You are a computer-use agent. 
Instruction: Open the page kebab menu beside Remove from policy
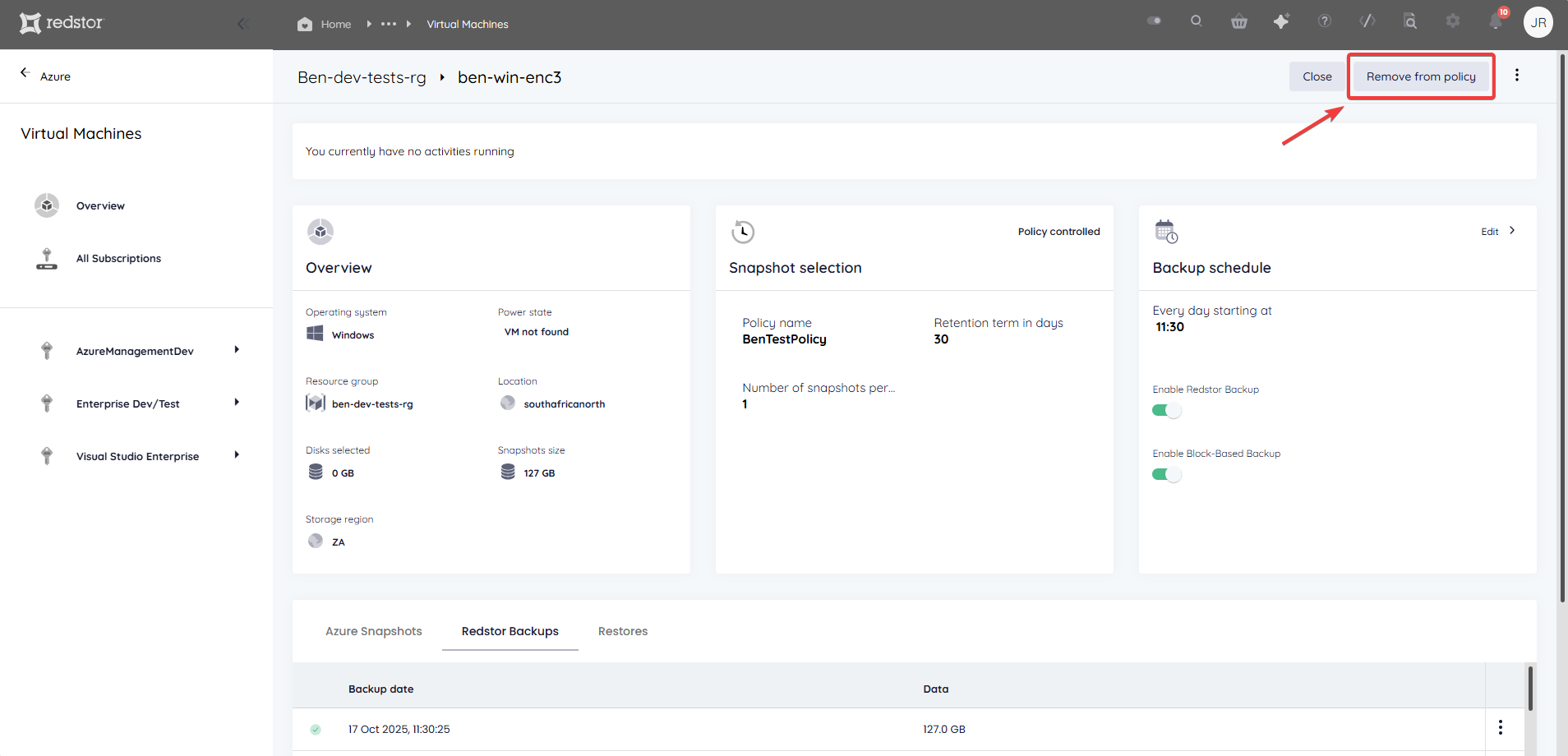[1517, 76]
